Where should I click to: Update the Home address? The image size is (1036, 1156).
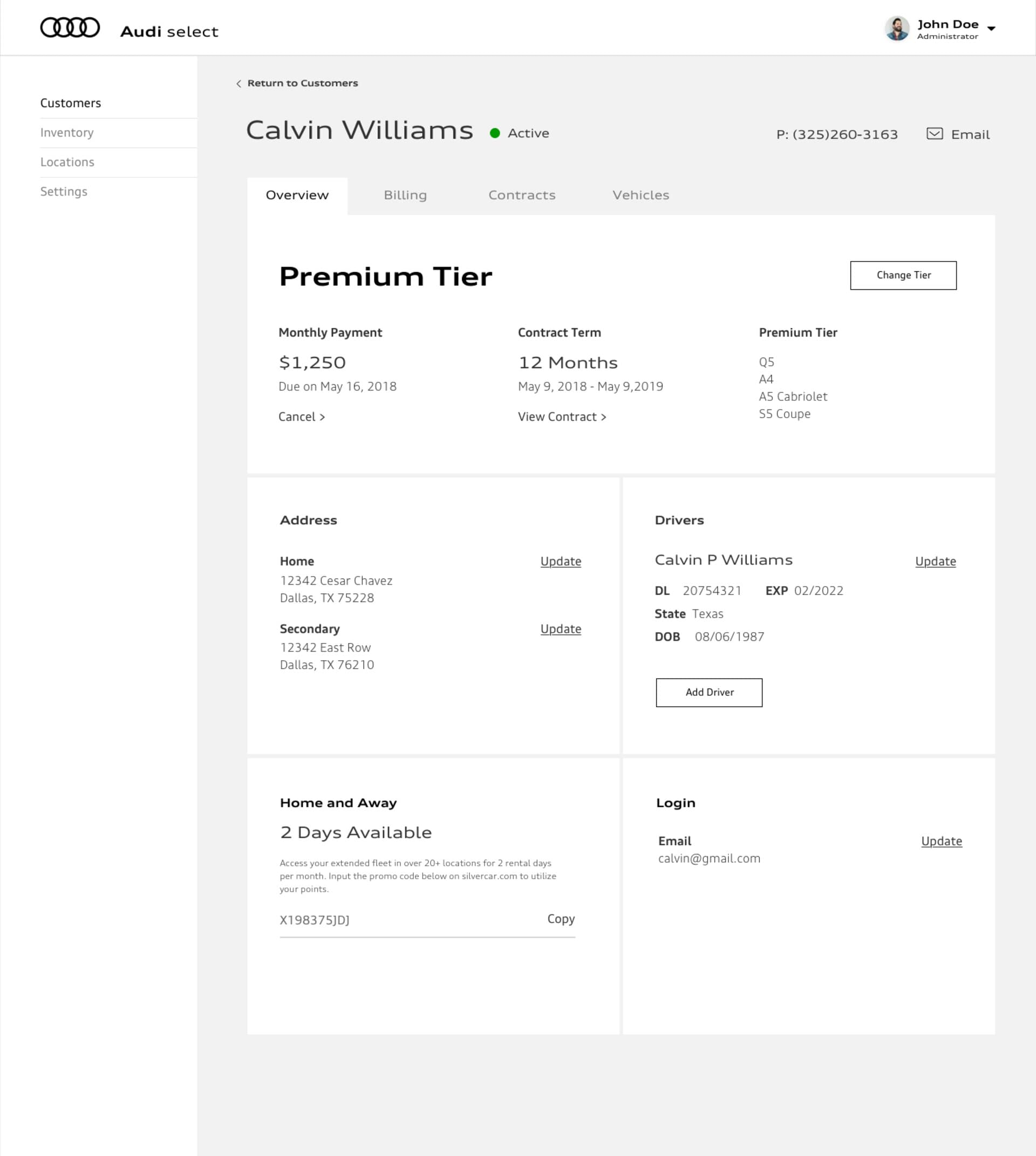coord(560,561)
